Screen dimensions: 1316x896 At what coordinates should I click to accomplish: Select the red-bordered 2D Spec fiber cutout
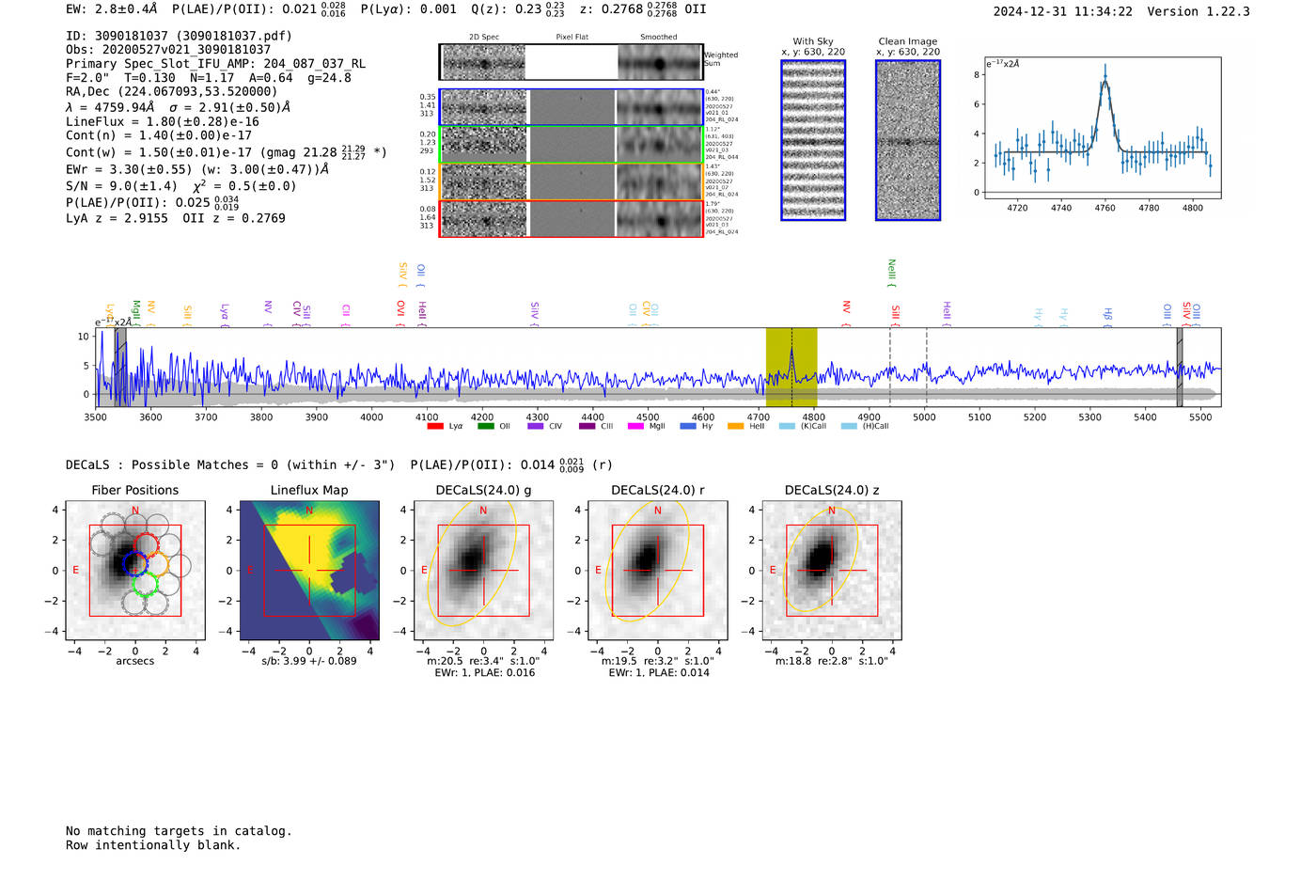click(x=483, y=218)
